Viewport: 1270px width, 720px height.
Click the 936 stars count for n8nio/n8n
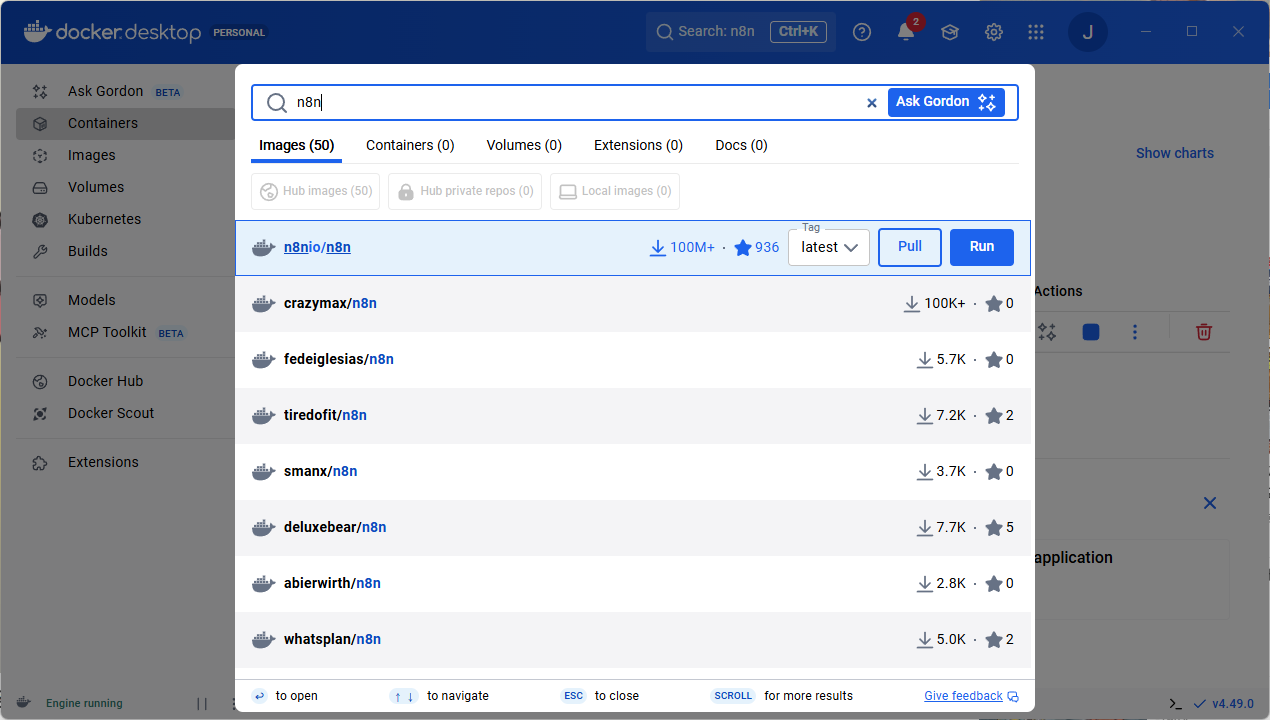pos(757,247)
